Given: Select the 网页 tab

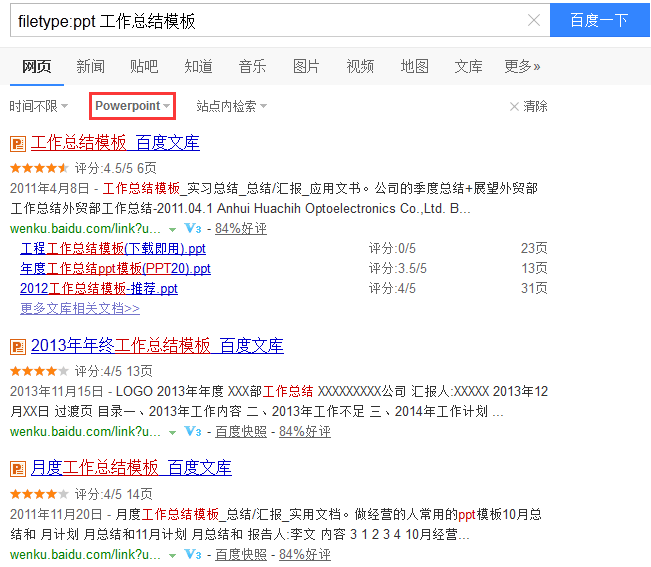Looking at the screenshot, I should pos(37,66).
